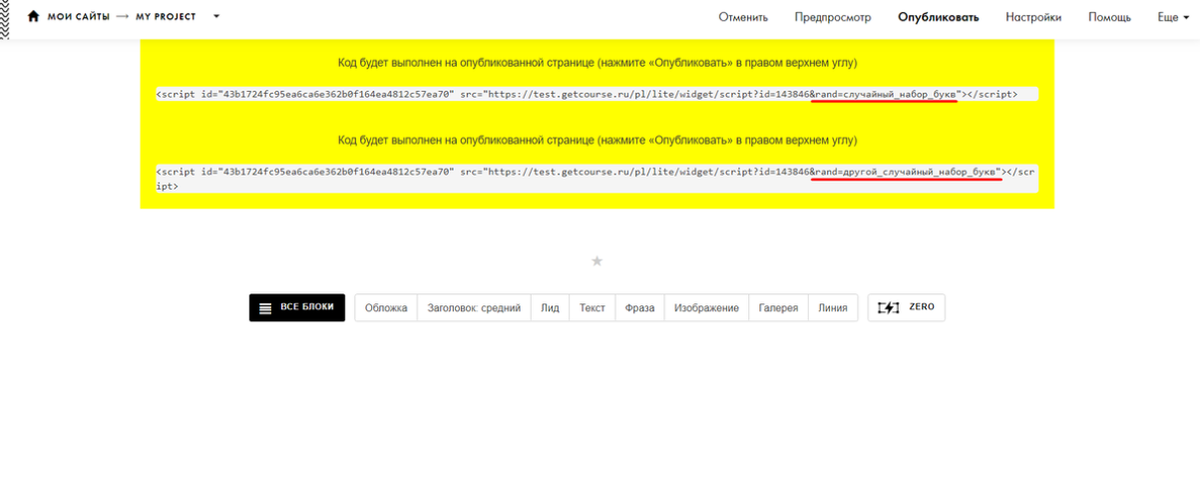Click the hamburger icon in ВСЕ БЛОКИ button
1200x481 pixels.
(x=265, y=308)
